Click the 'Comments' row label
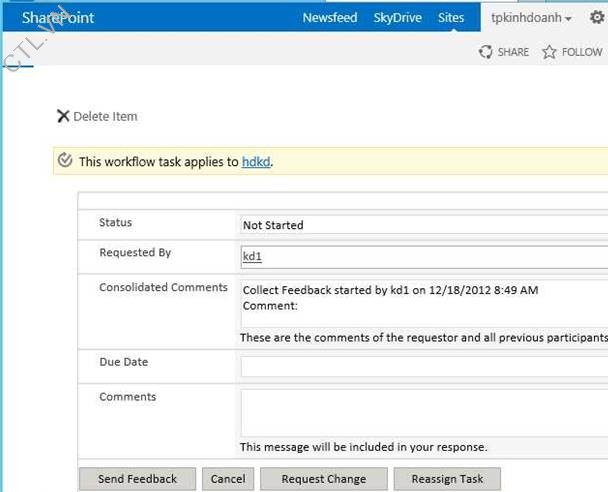 (x=128, y=397)
